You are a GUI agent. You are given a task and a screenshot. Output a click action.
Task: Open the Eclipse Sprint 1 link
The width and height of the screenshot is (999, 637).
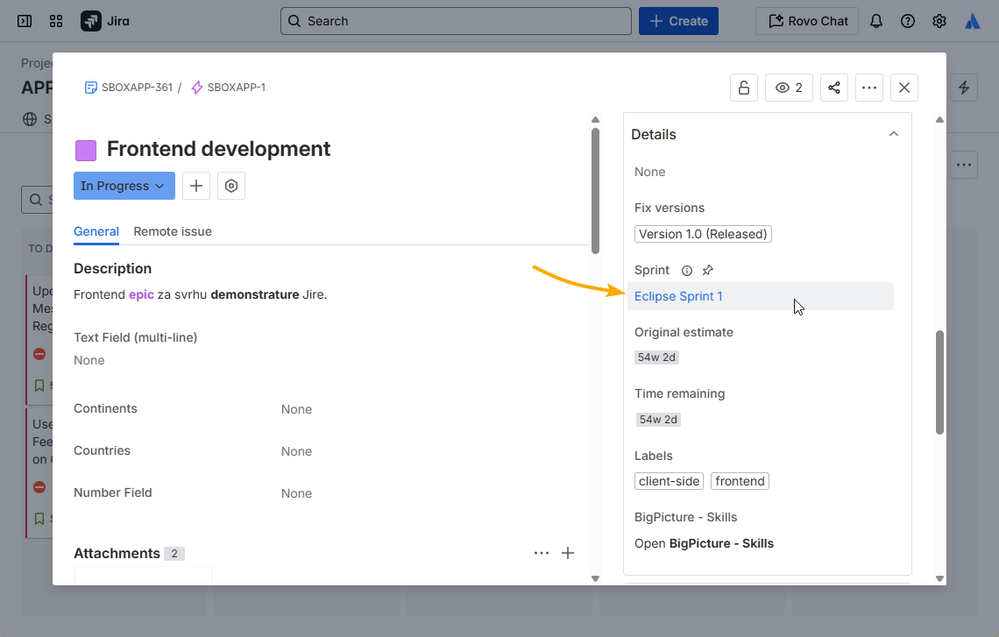[678, 296]
